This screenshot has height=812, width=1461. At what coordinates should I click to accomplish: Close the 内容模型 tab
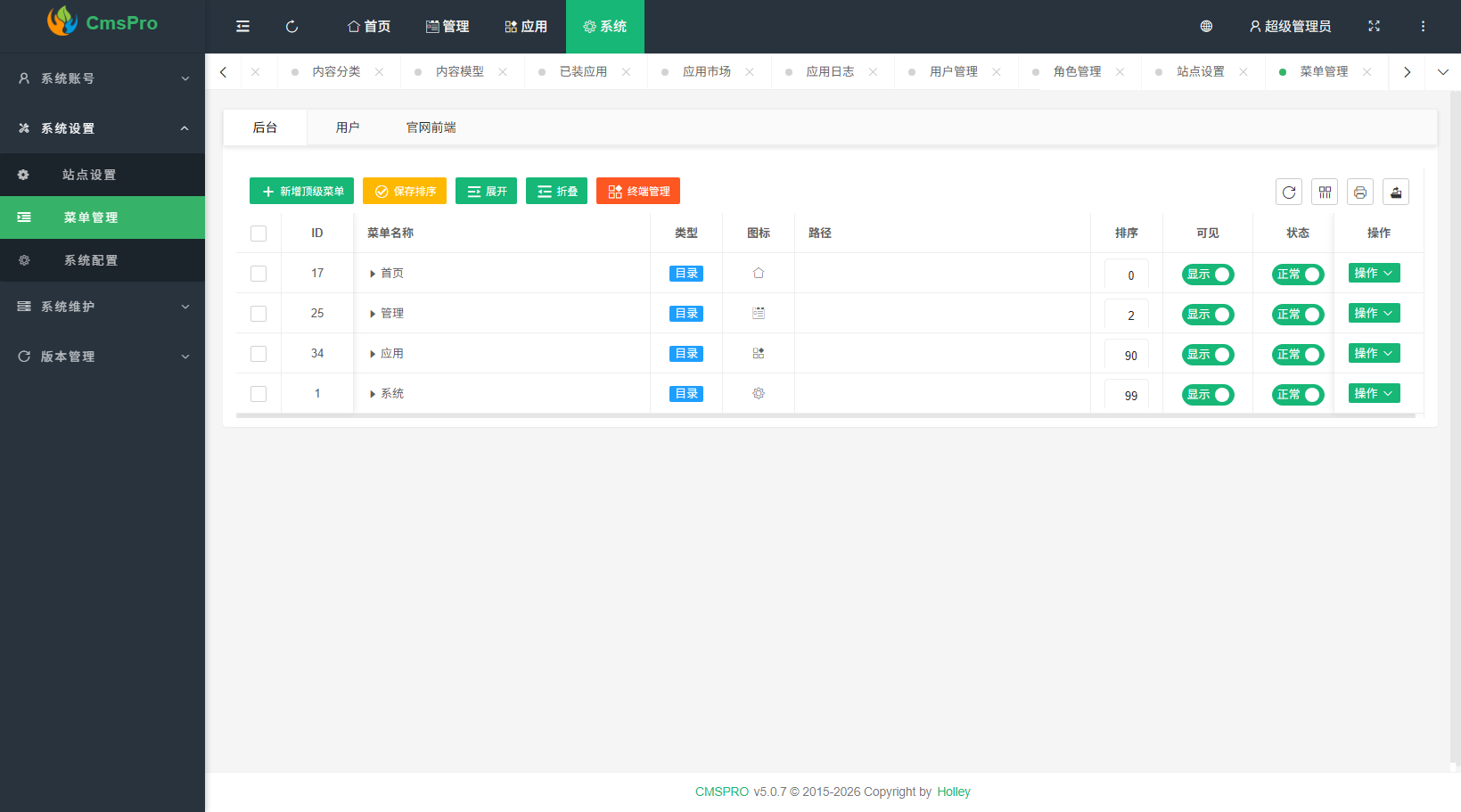pyautogui.click(x=503, y=72)
